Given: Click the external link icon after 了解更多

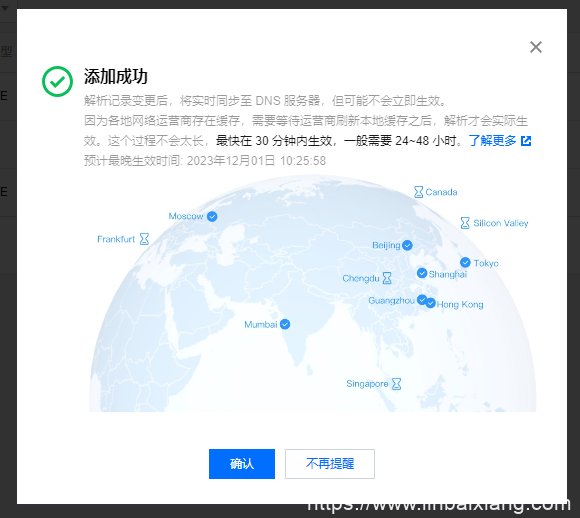Looking at the screenshot, I should [526, 141].
